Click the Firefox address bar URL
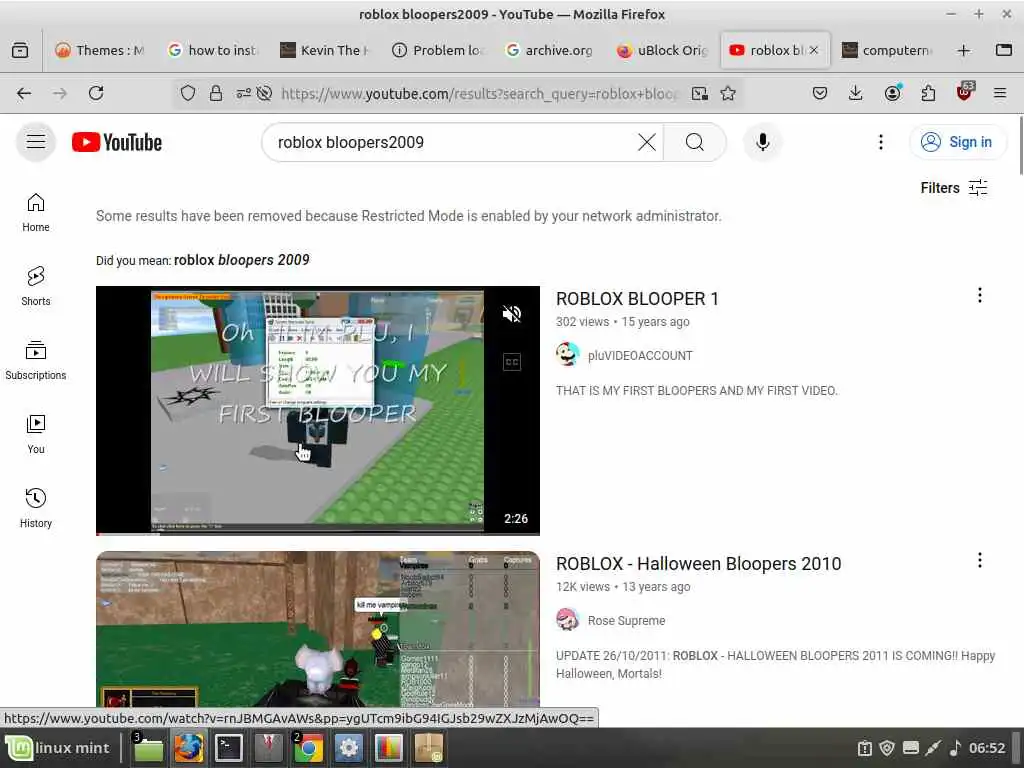This screenshot has height=768, width=1024. point(480,93)
